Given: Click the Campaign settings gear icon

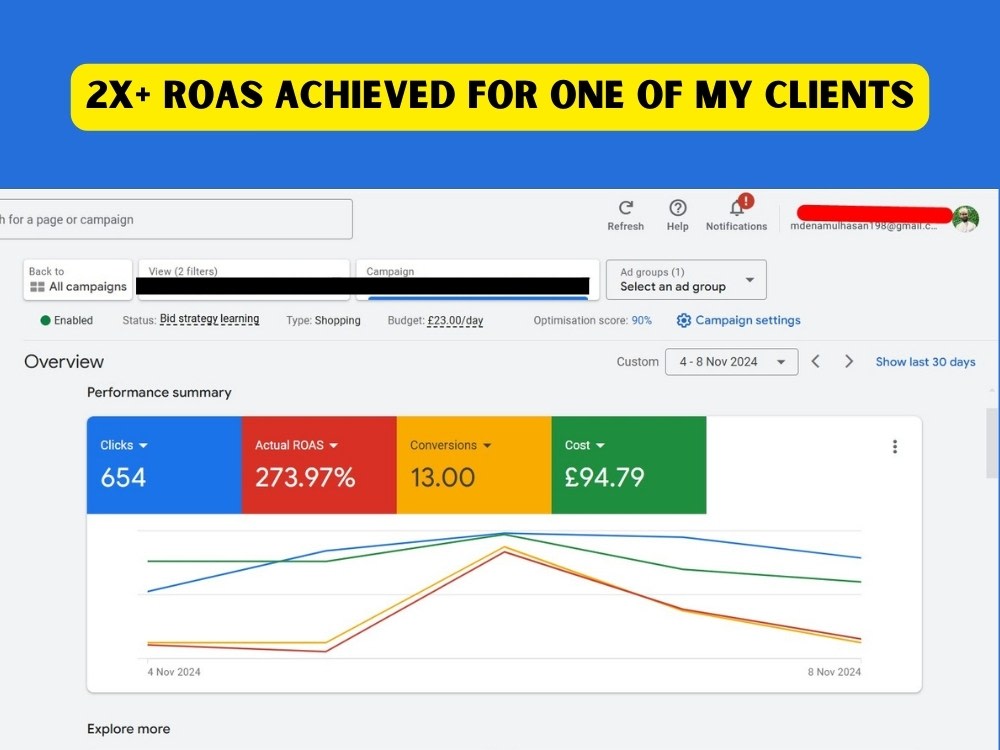Looking at the screenshot, I should (684, 320).
